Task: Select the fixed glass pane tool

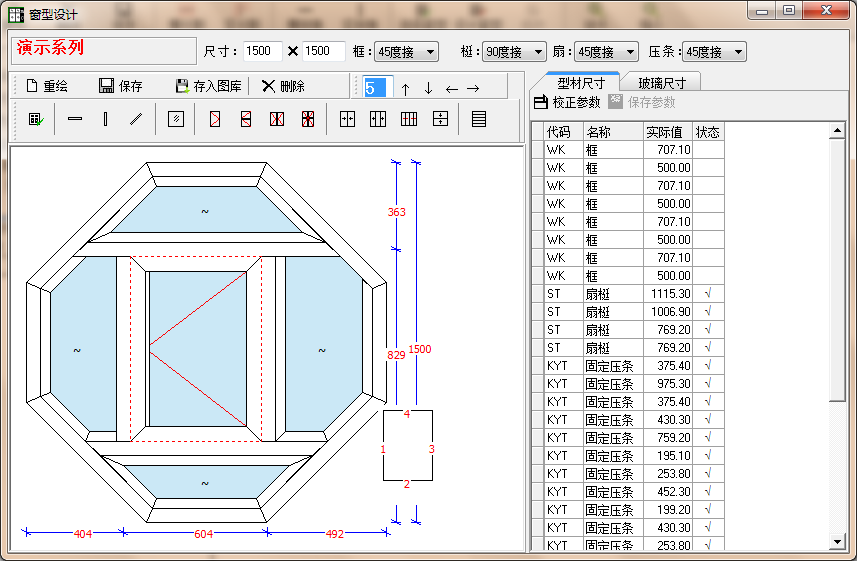Action: coord(176,119)
